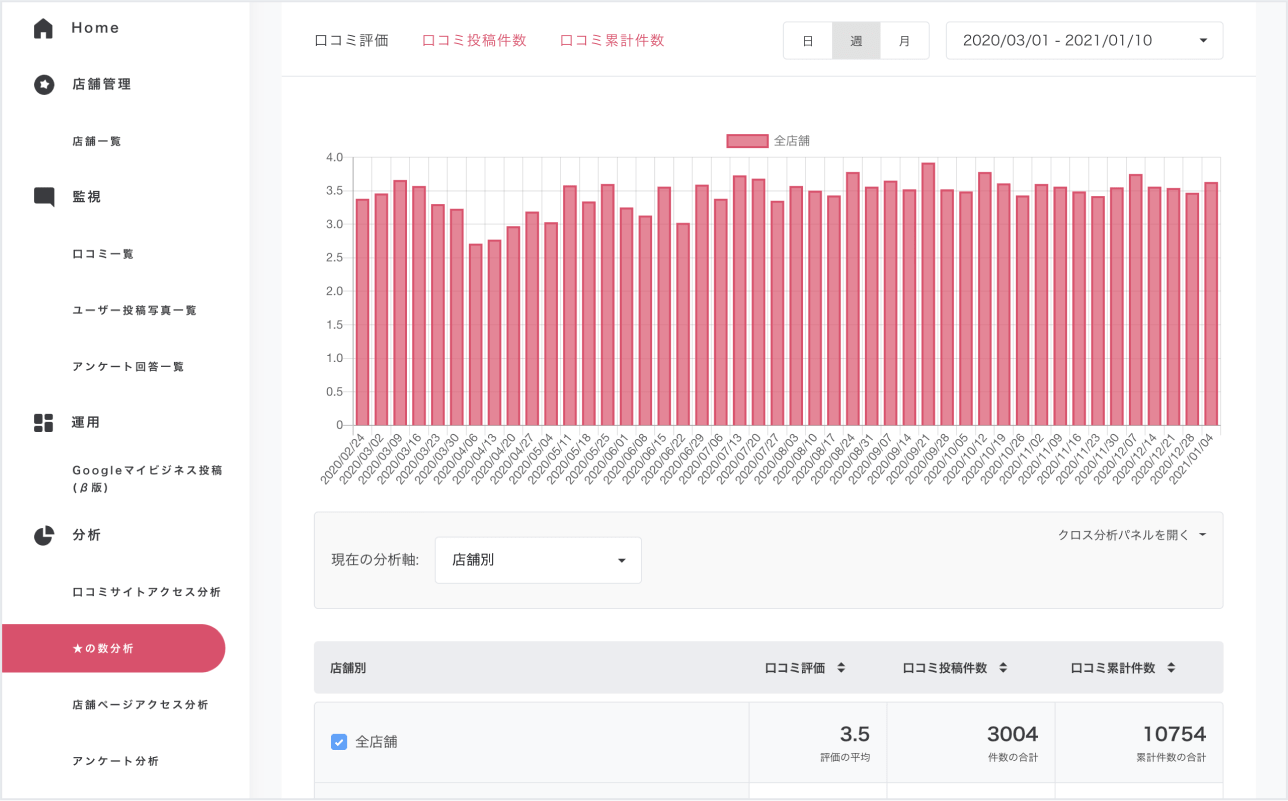Click the 分析 pie chart icon
The image size is (1288, 801).
point(43,536)
